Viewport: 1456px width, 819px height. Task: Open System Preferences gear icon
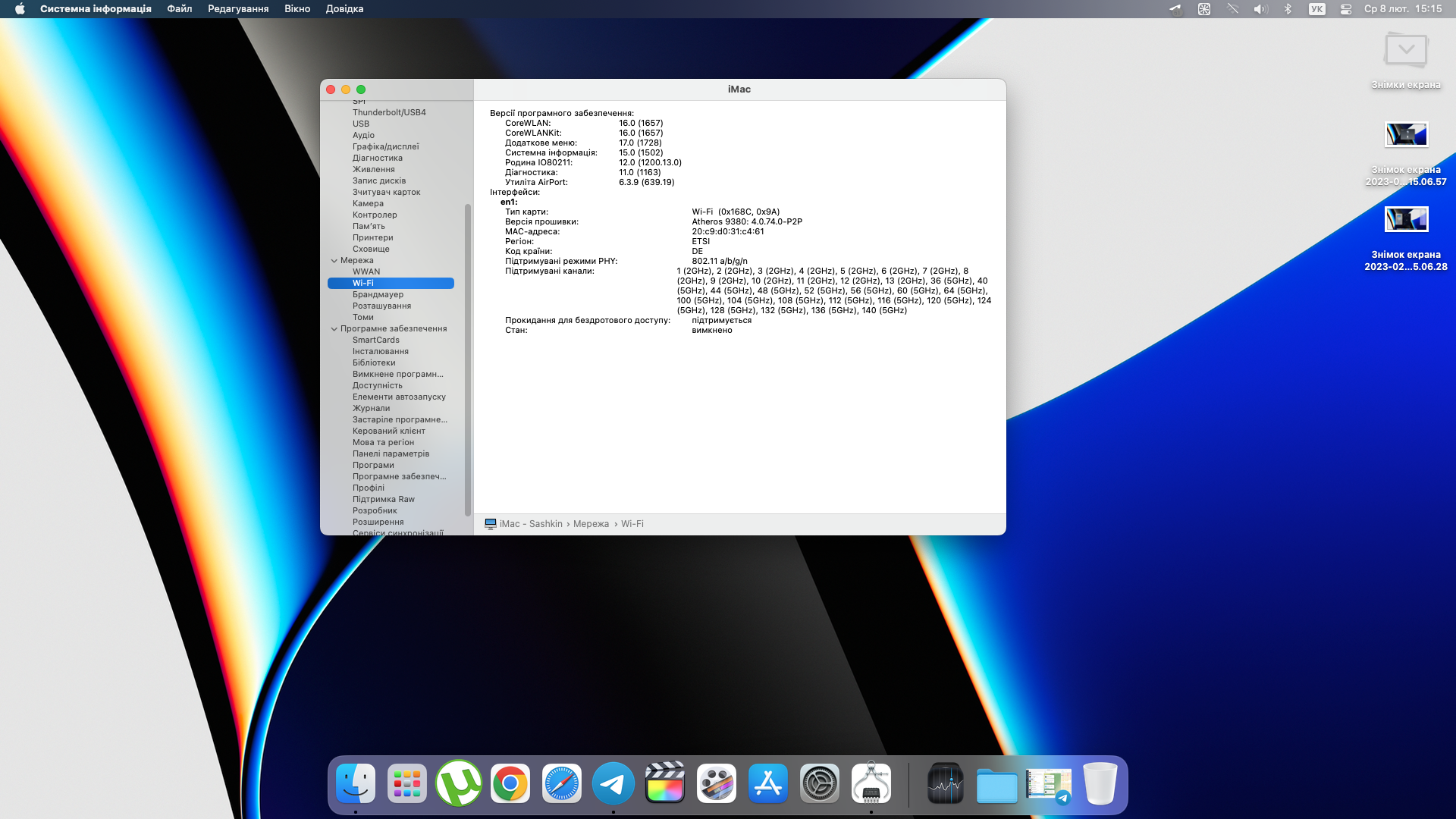point(820,784)
